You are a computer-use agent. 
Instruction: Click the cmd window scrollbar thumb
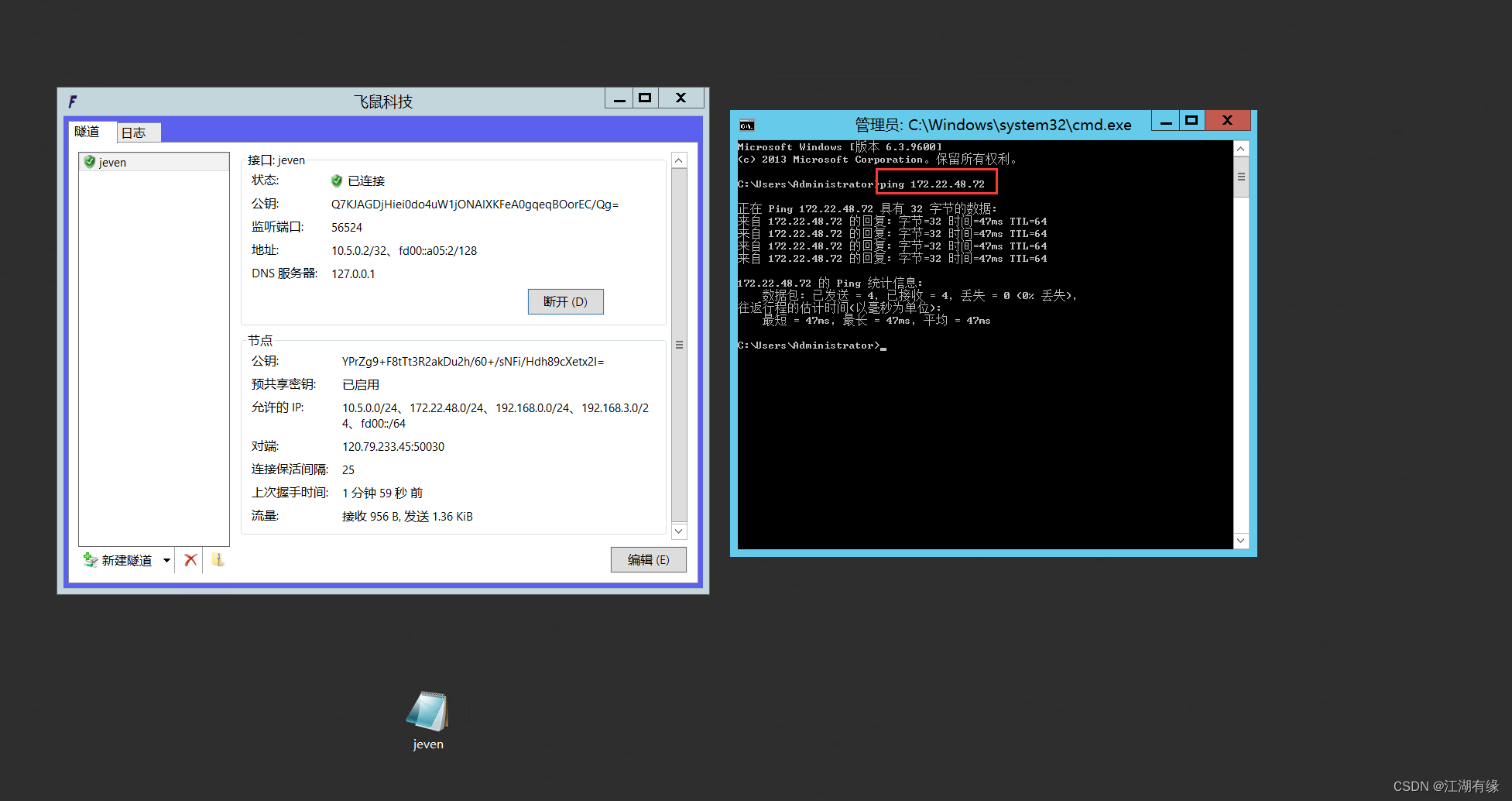coord(1240,177)
